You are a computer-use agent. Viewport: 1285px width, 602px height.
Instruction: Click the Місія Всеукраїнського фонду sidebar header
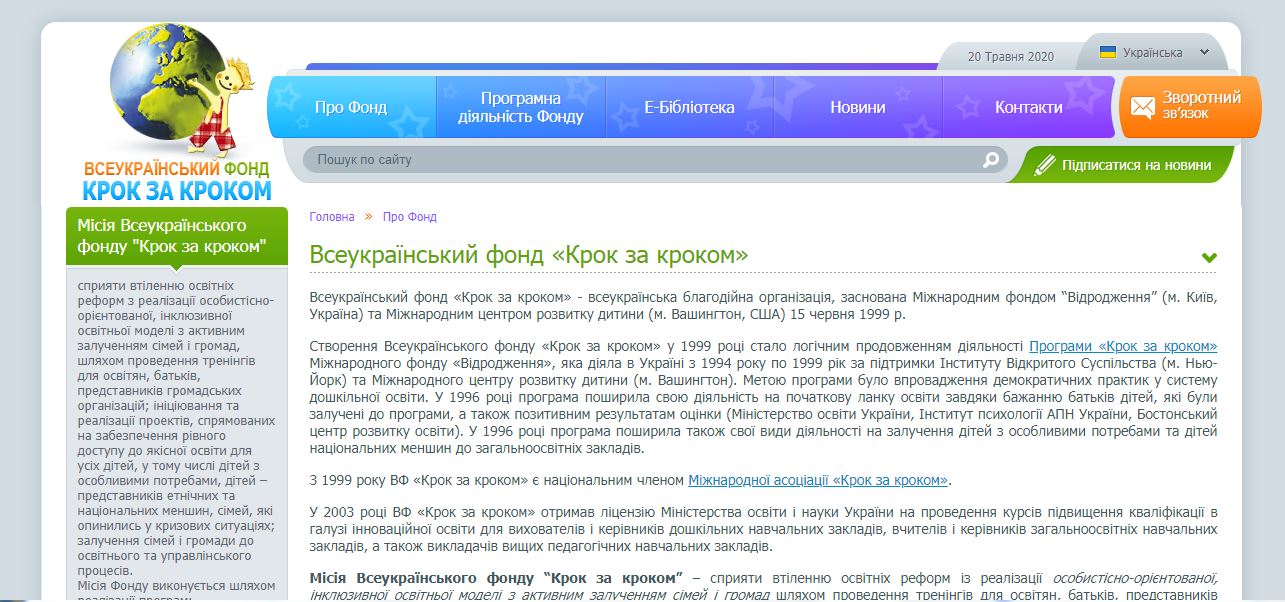click(x=177, y=236)
